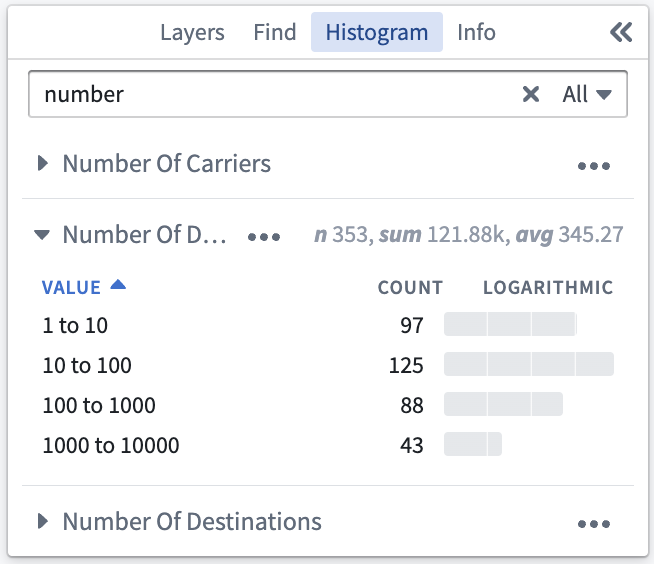Select the Histogram tab
The width and height of the screenshot is (654, 564).
tap(377, 32)
